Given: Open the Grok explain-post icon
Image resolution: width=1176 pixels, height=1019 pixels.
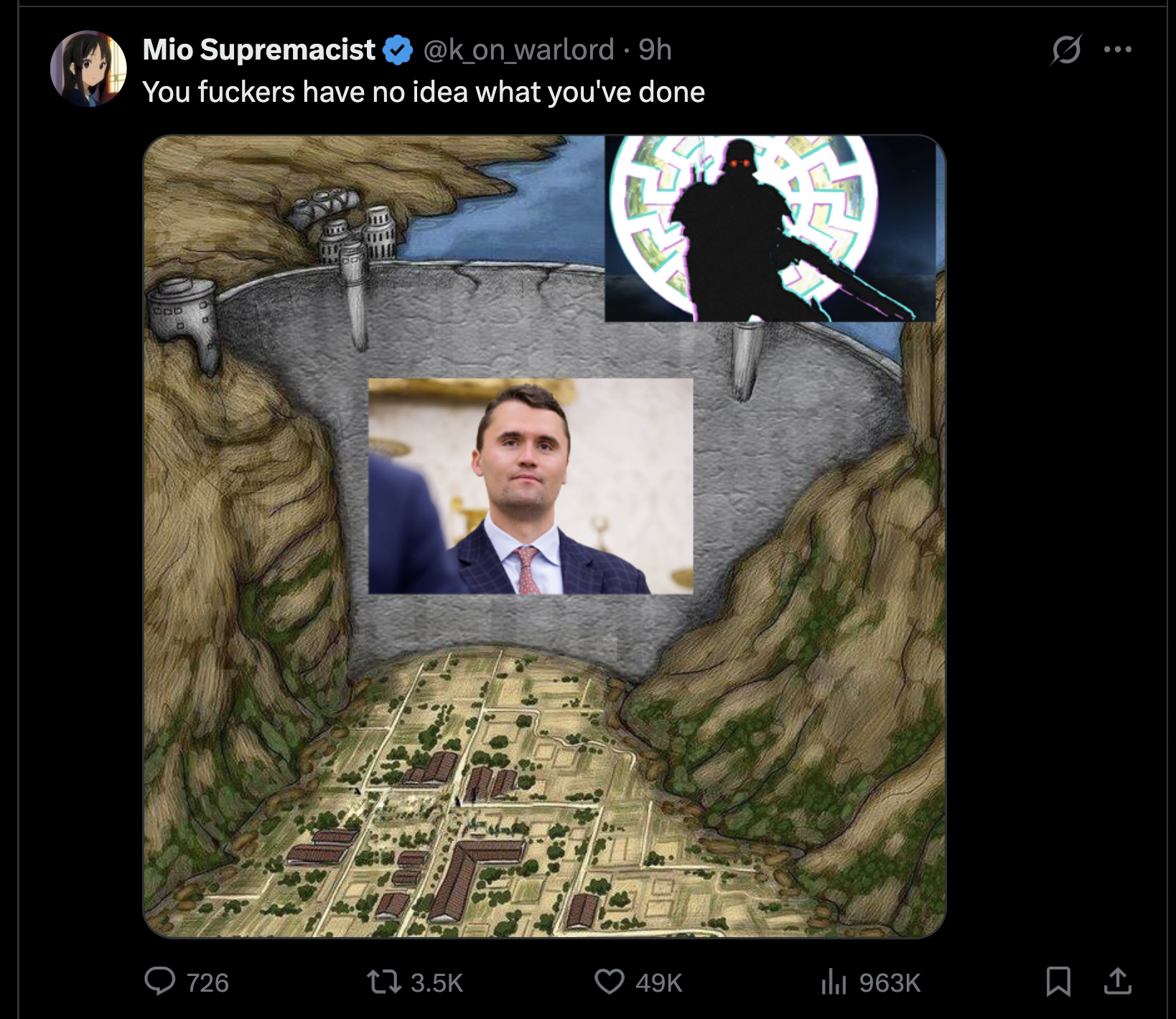Looking at the screenshot, I should click(x=1066, y=50).
